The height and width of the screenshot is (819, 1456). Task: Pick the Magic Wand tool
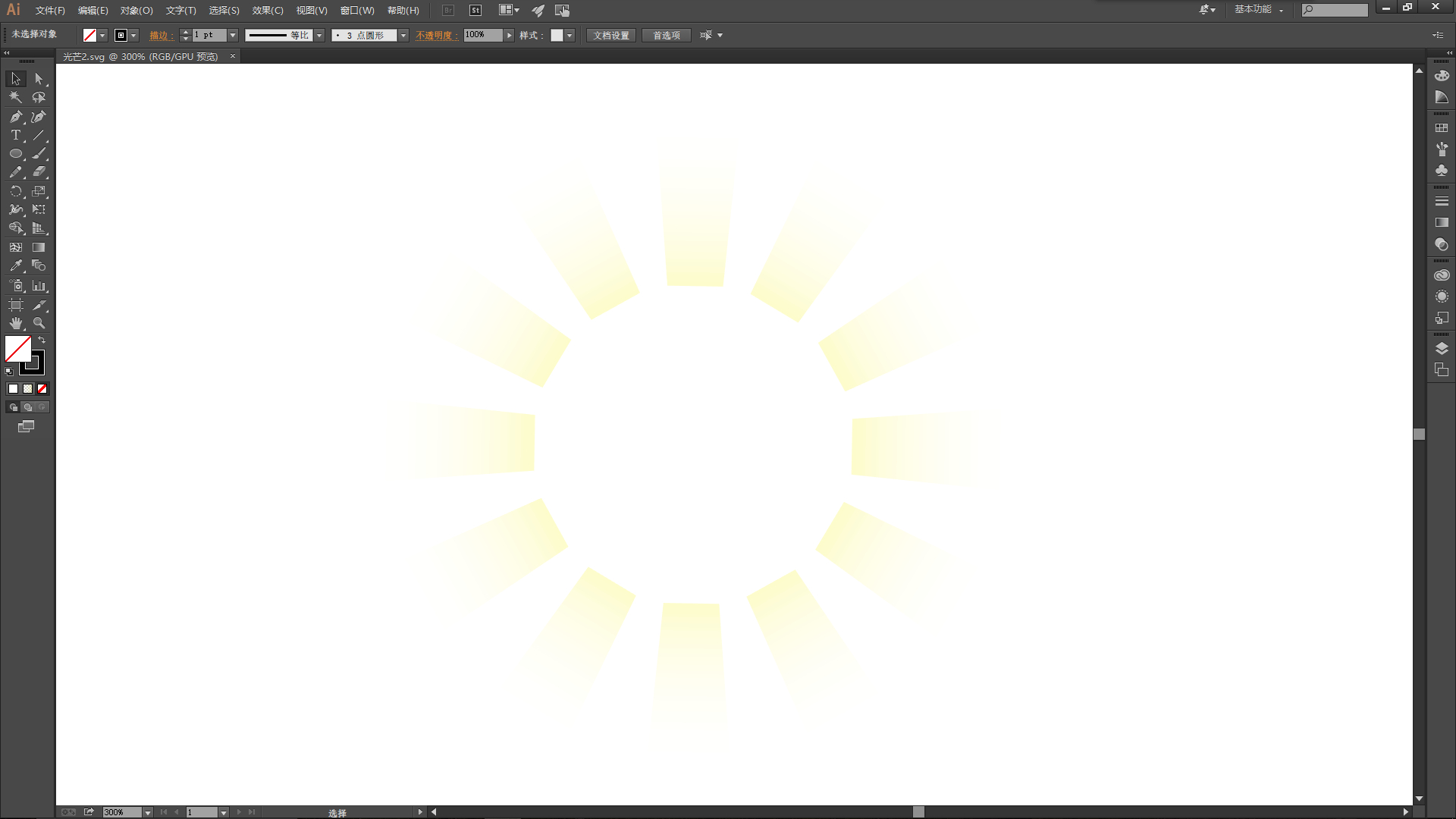[15, 97]
